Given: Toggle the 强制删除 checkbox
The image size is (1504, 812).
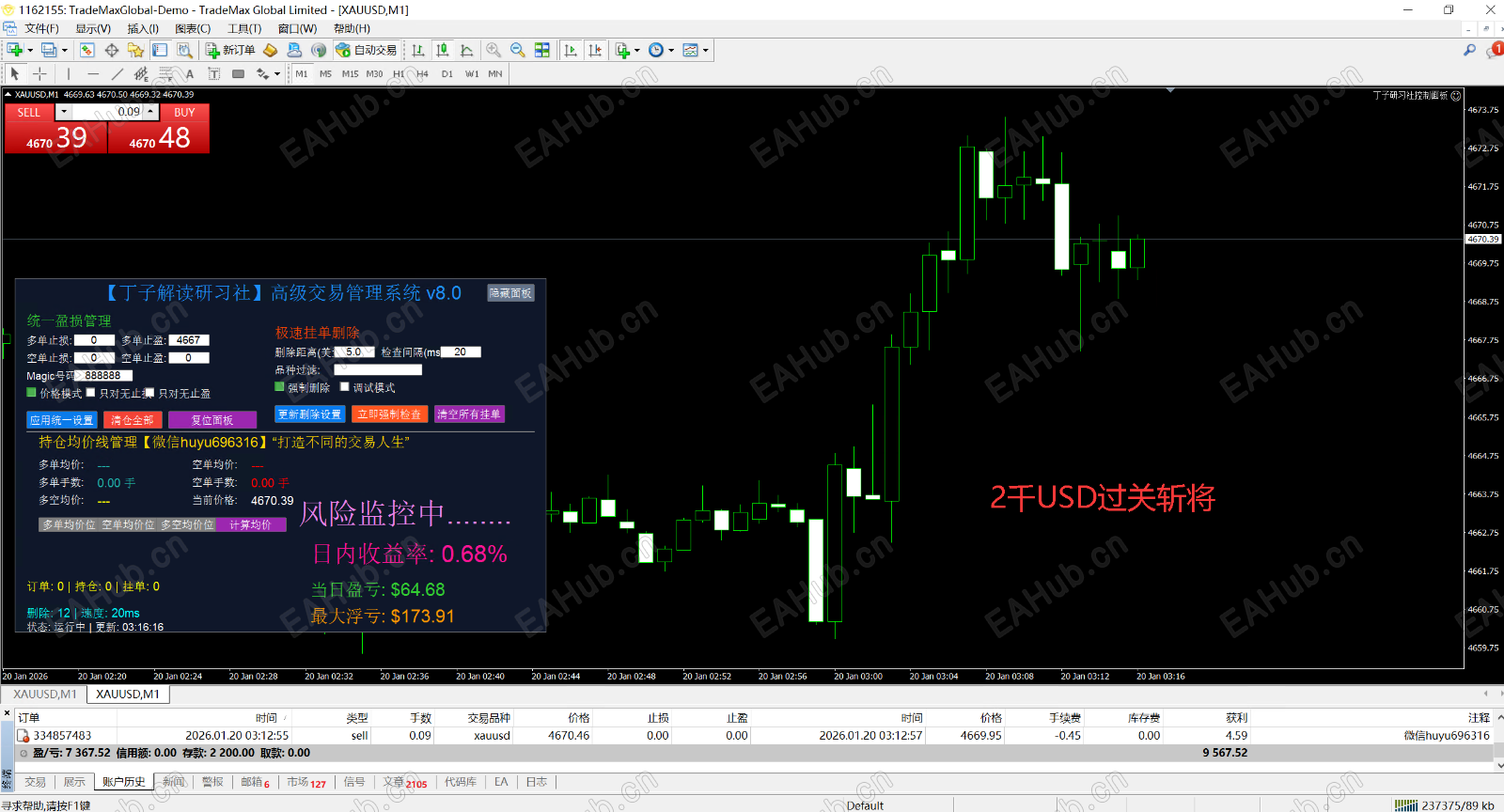Looking at the screenshot, I should (279, 386).
